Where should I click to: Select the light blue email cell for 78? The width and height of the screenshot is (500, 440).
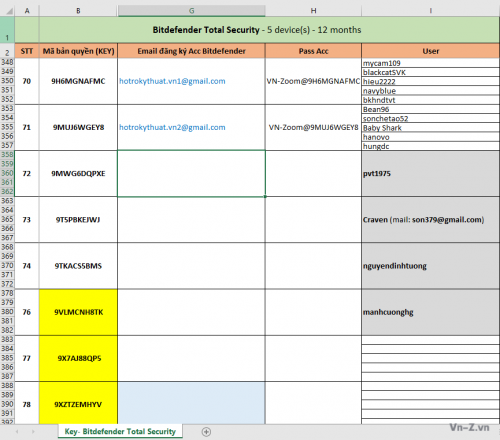pos(191,403)
